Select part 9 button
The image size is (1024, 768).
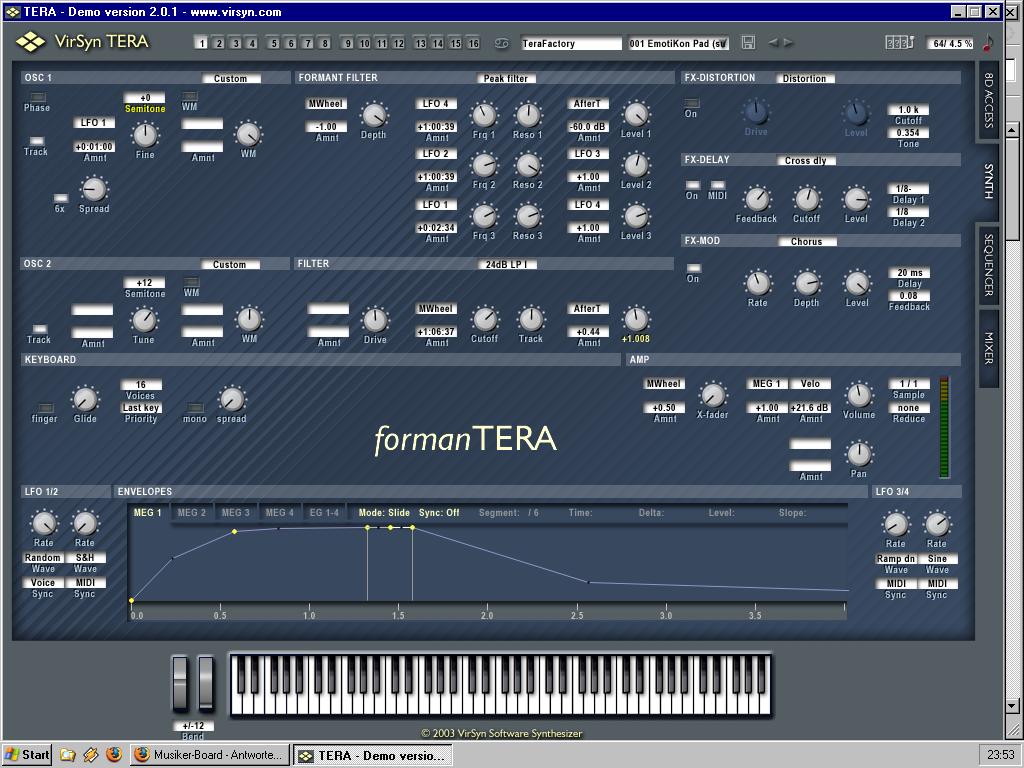click(347, 43)
